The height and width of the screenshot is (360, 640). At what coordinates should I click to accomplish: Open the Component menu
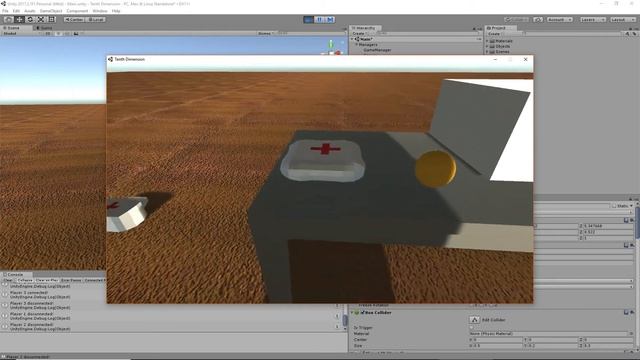pos(77,11)
